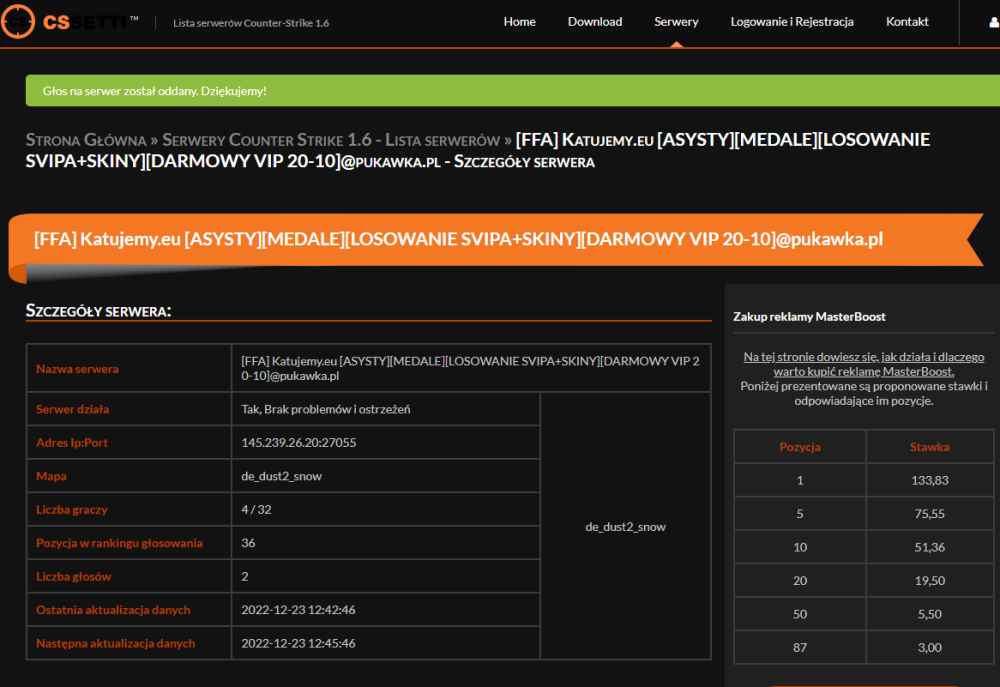This screenshot has width=1000, height=687.
Task: Open Logowanie i Rejestracja page
Action: 791,22
